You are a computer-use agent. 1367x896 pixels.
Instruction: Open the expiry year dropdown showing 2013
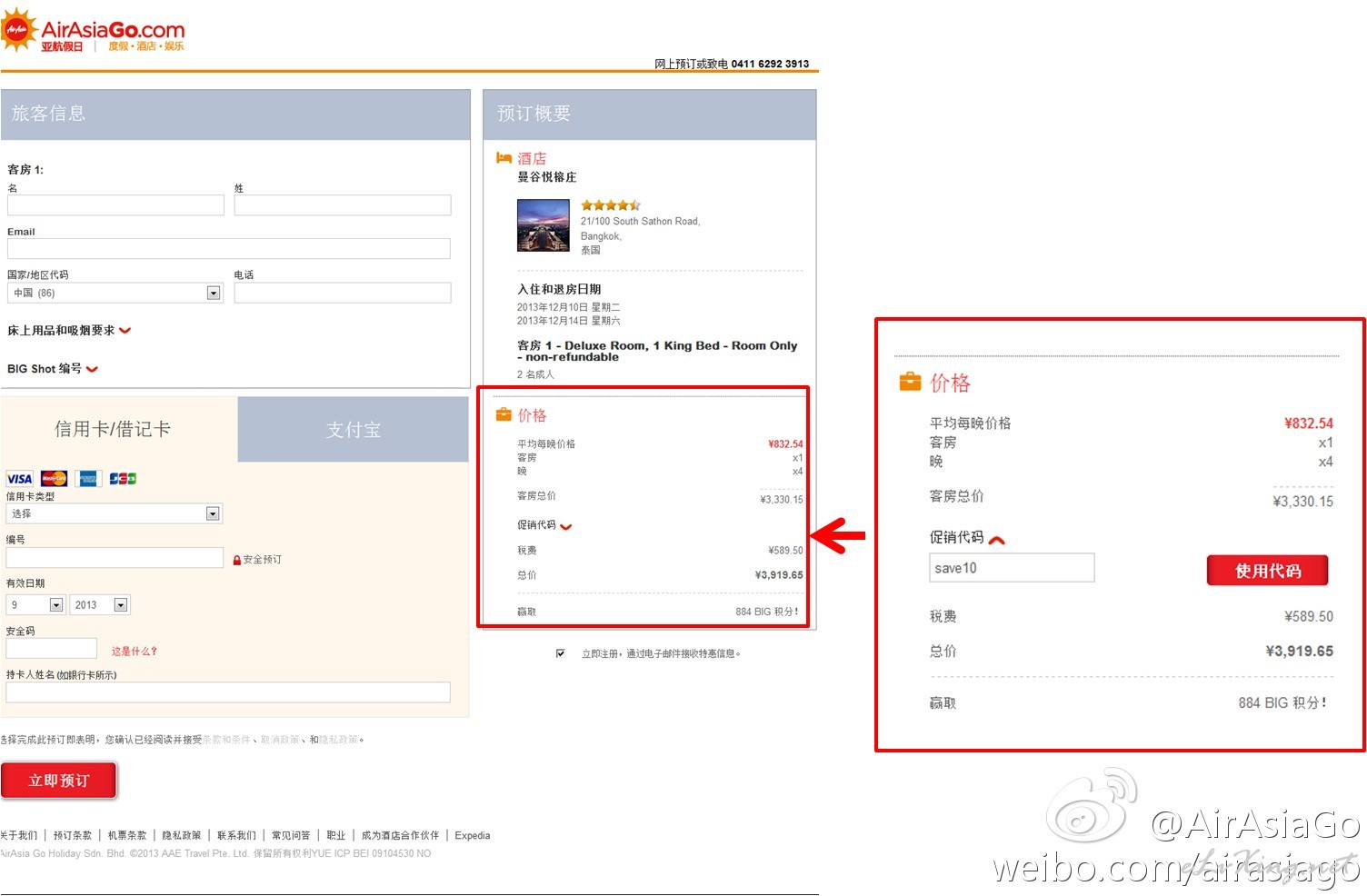(100, 604)
